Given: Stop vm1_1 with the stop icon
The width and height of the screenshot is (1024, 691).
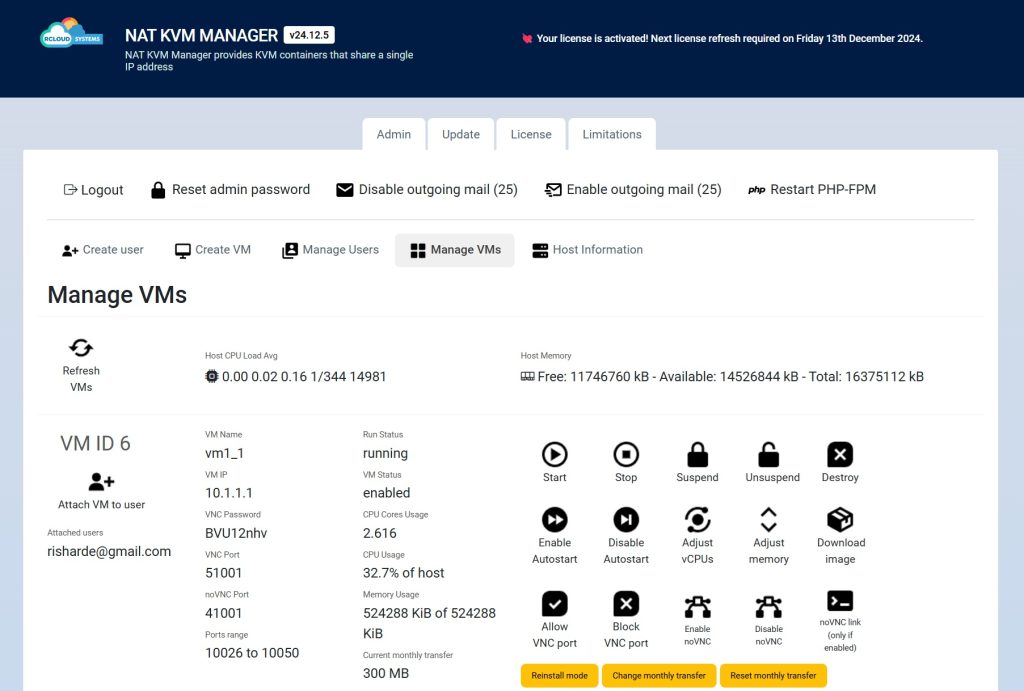Looking at the screenshot, I should (626, 455).
